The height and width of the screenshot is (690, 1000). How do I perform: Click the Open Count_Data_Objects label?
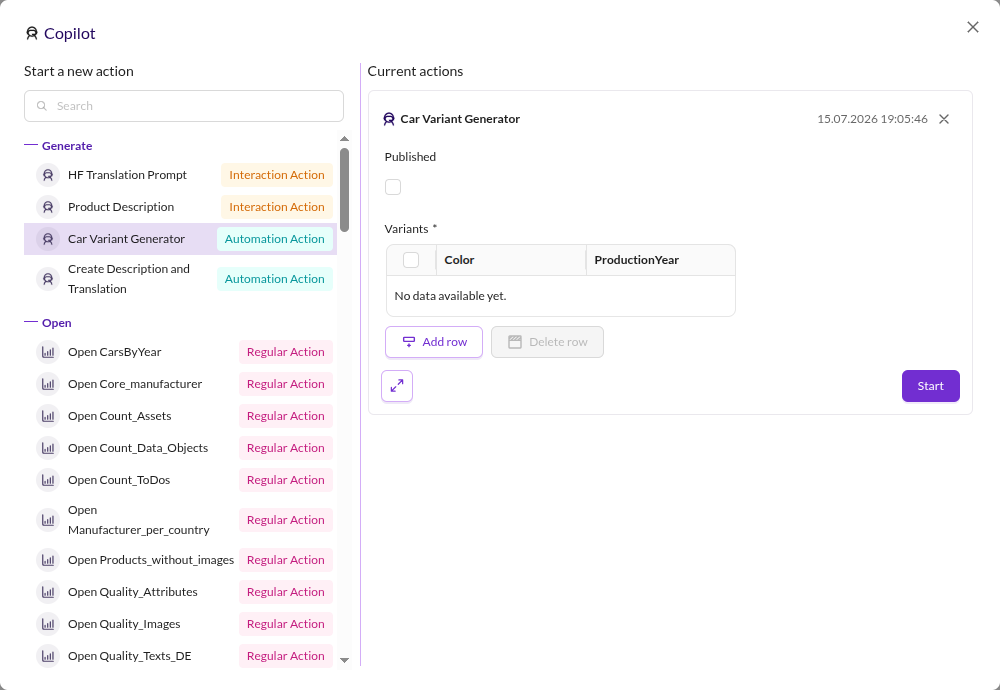coord(138,448)
